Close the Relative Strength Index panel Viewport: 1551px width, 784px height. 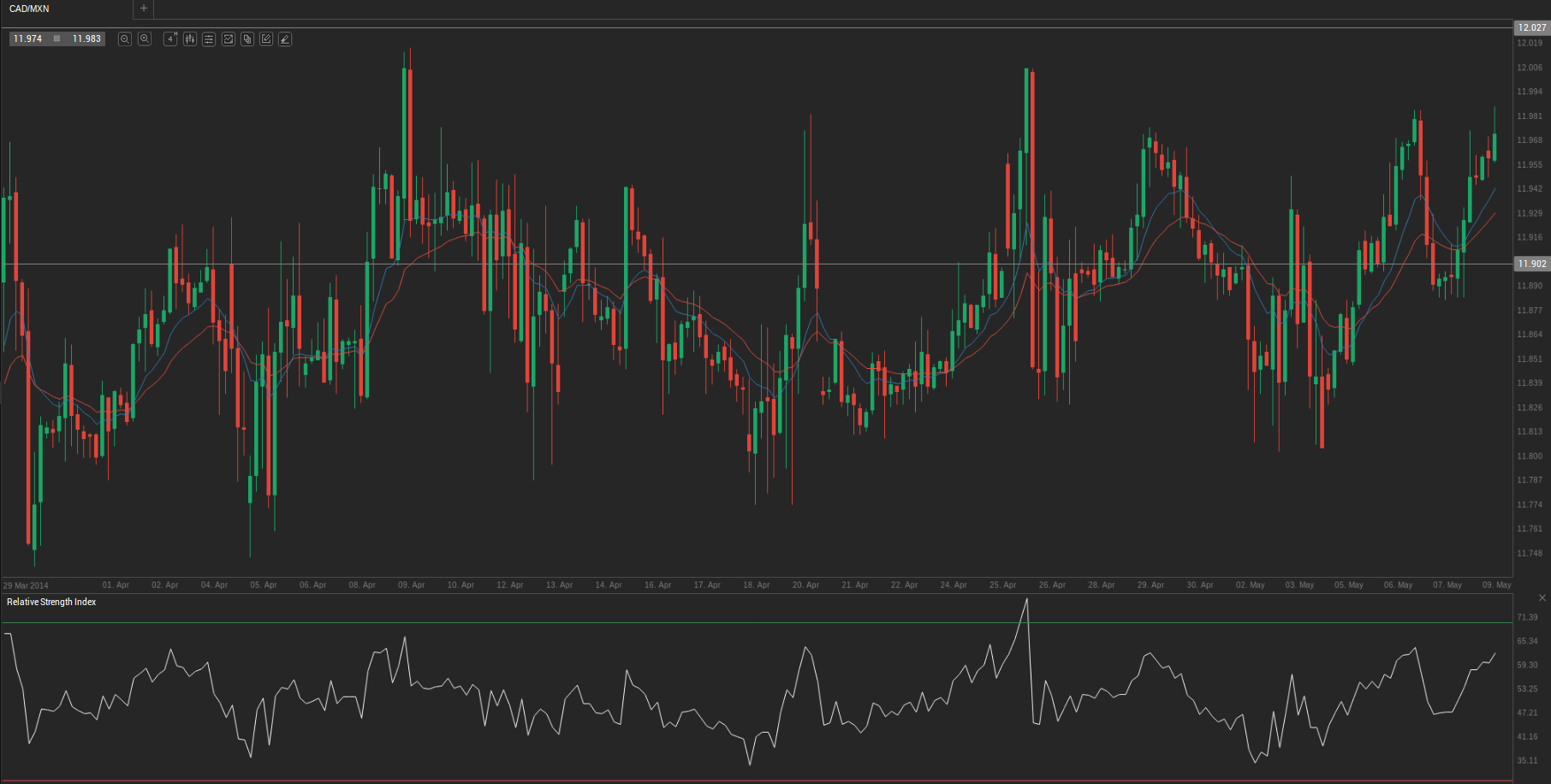pos(1542,597)
